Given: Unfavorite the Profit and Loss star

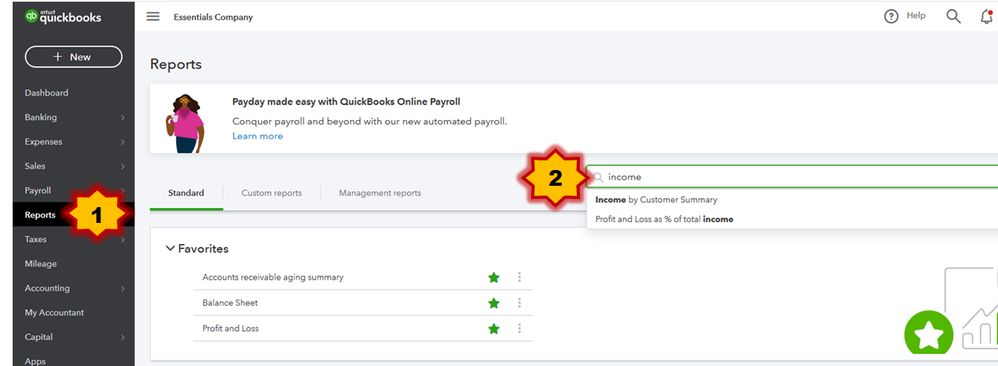Looking at the screenshot, I should (x=494, y=329).
